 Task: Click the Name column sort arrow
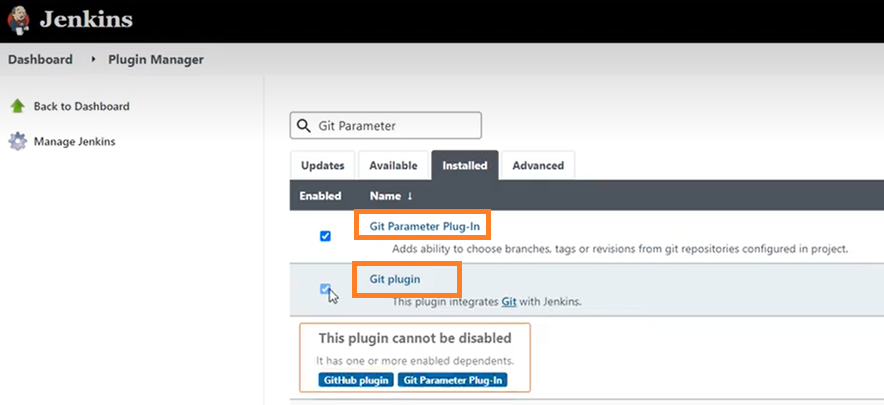pos(410,196)
